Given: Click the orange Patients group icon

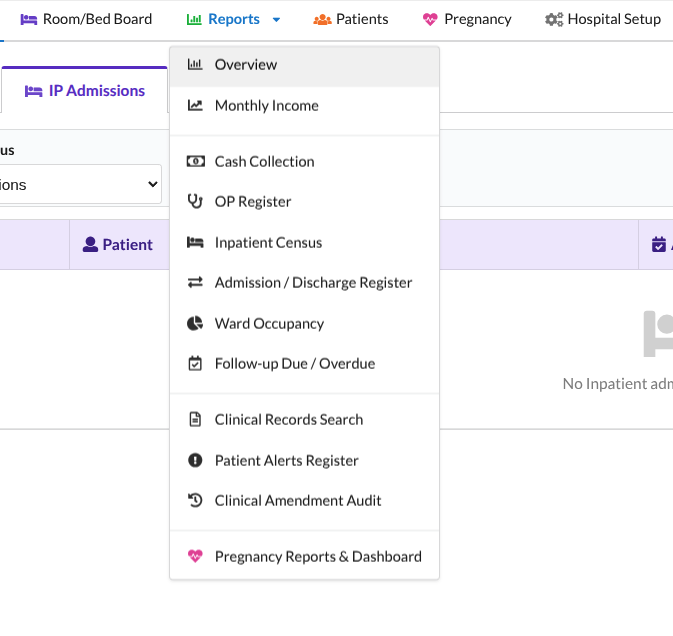Looking at the screenshot, I should click(x=322, y=20).
